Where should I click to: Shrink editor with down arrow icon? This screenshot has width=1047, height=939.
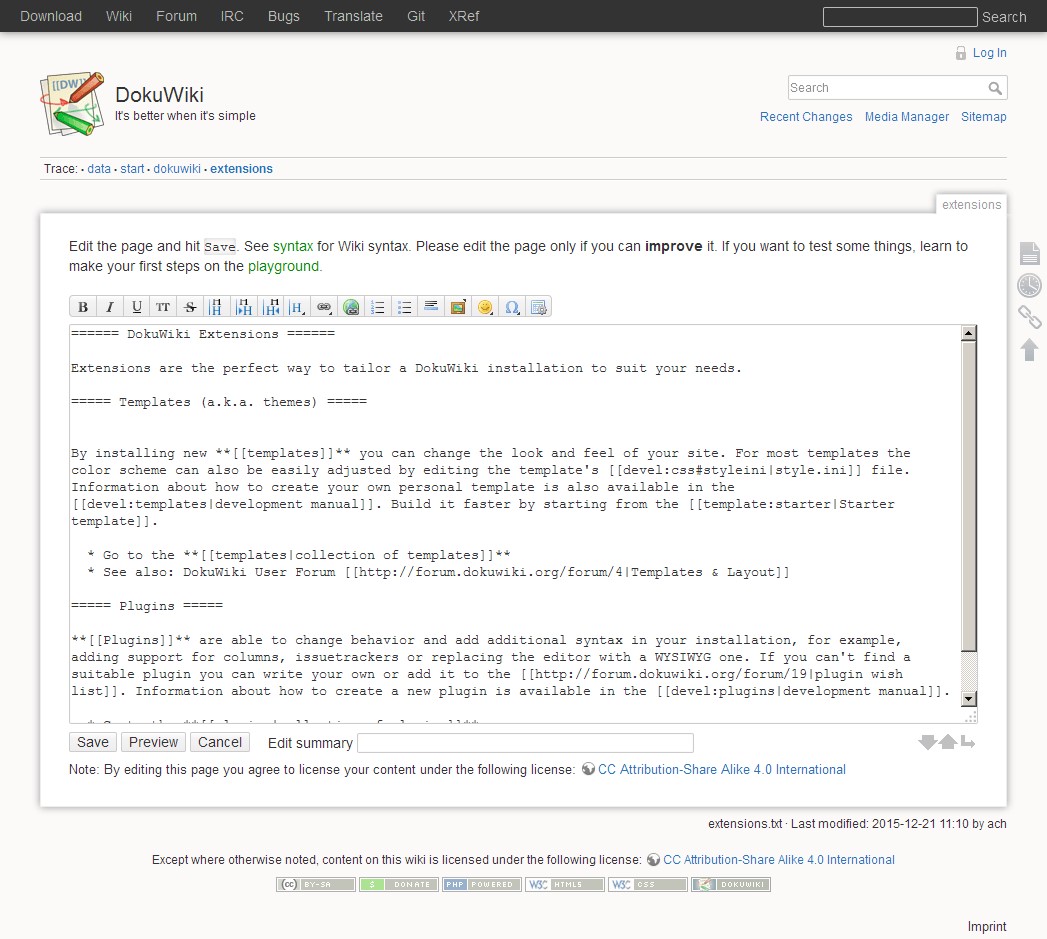point(927,742)
